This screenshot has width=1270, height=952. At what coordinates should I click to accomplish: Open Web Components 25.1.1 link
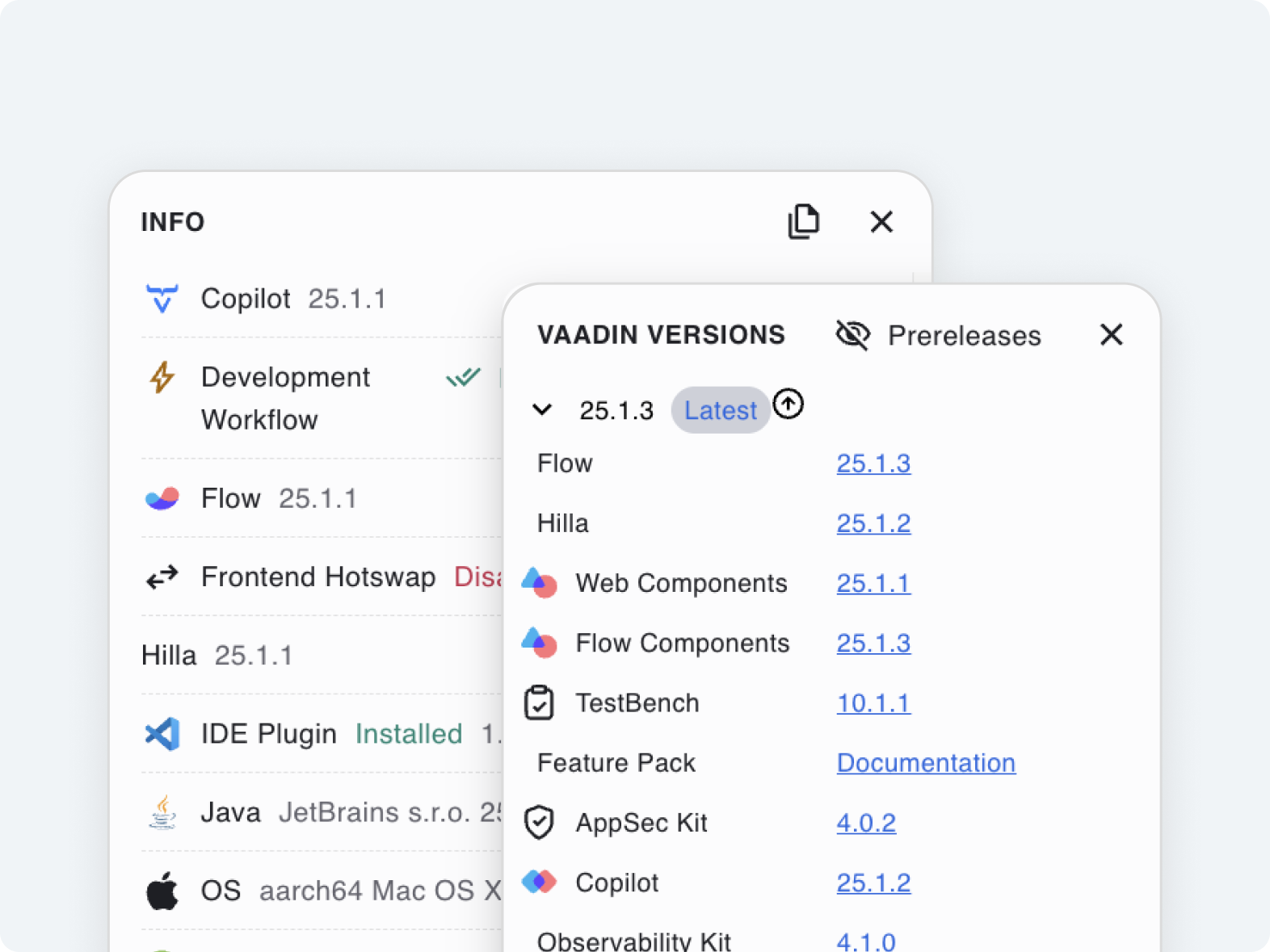(873, 583)
